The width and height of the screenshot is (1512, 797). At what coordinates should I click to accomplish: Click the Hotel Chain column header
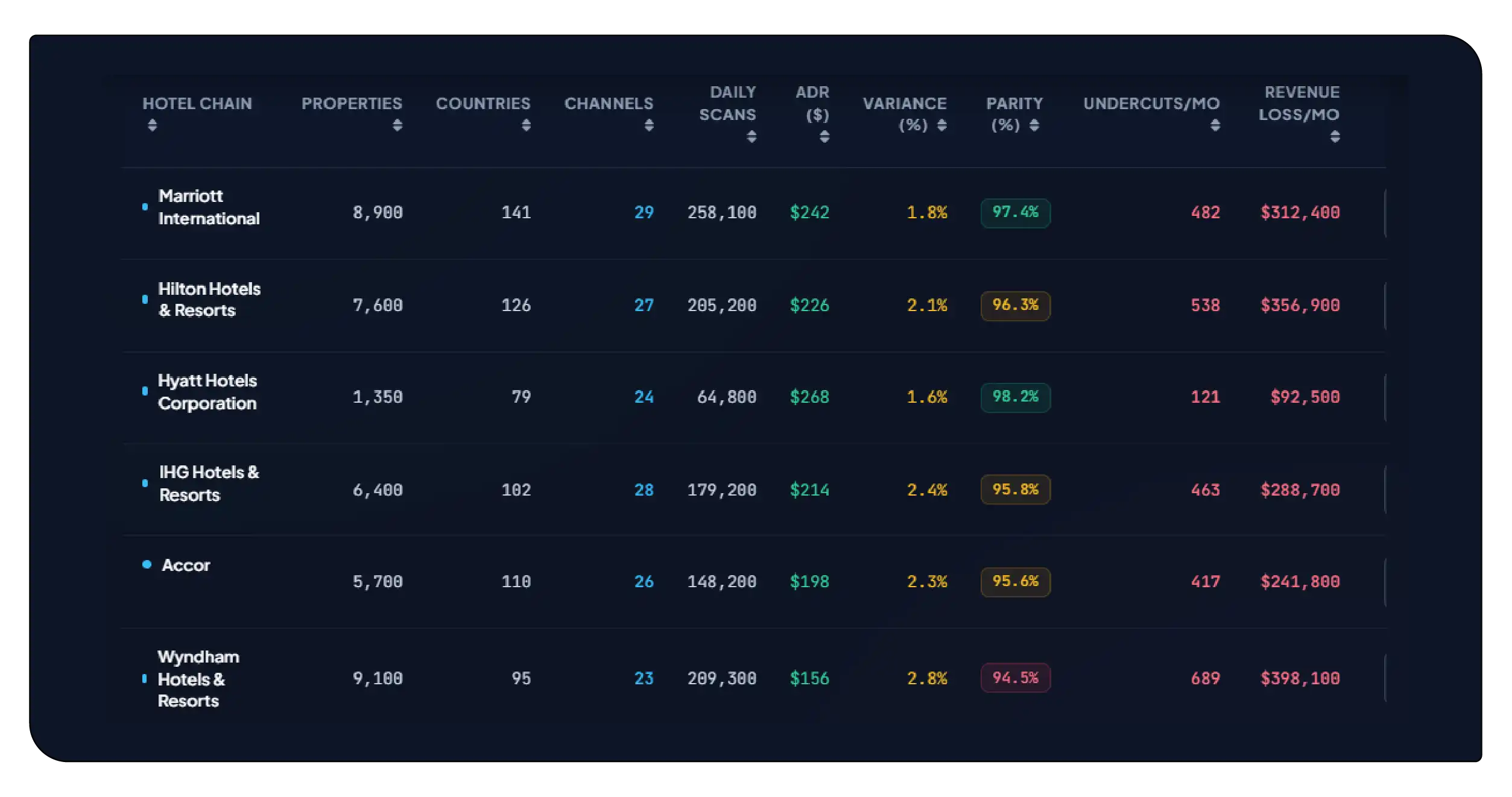pos(197,104)
